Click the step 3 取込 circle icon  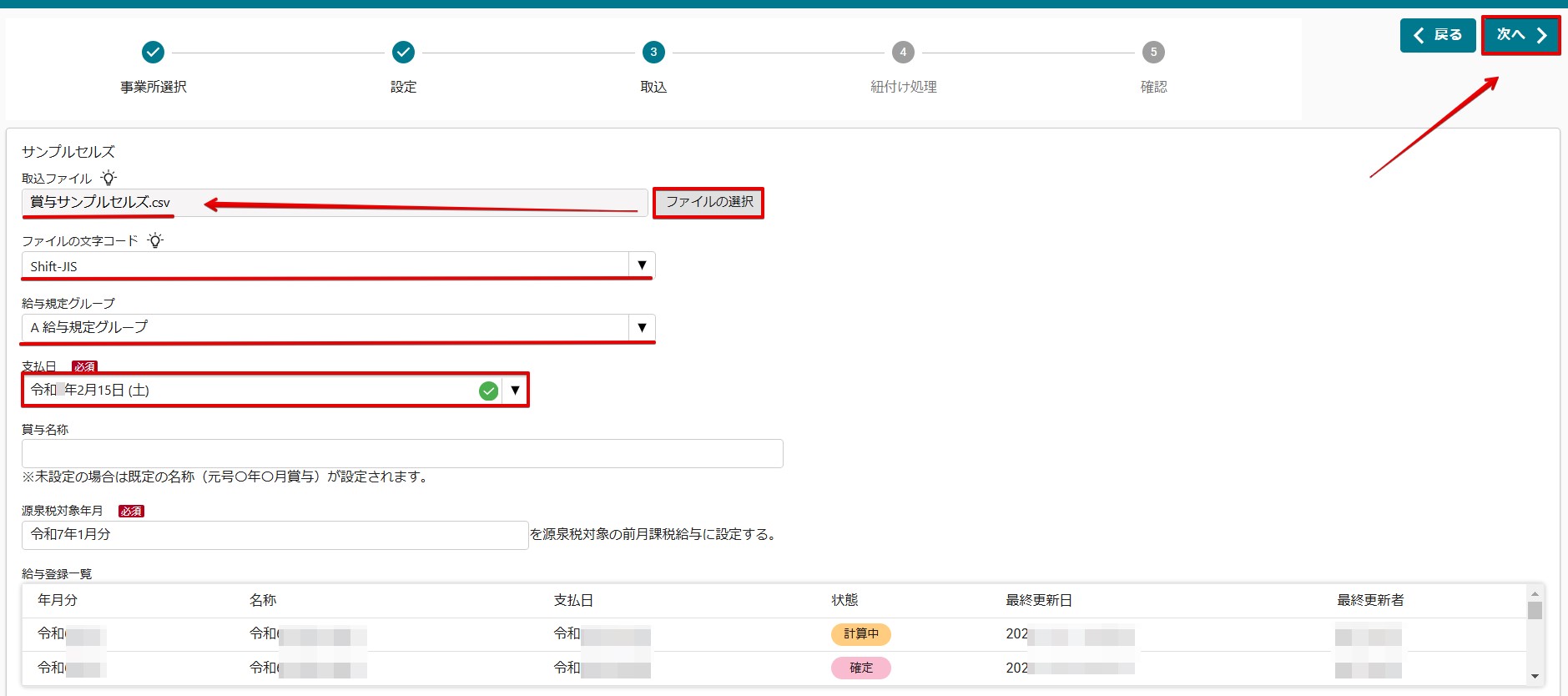click(x=653, y=52)
